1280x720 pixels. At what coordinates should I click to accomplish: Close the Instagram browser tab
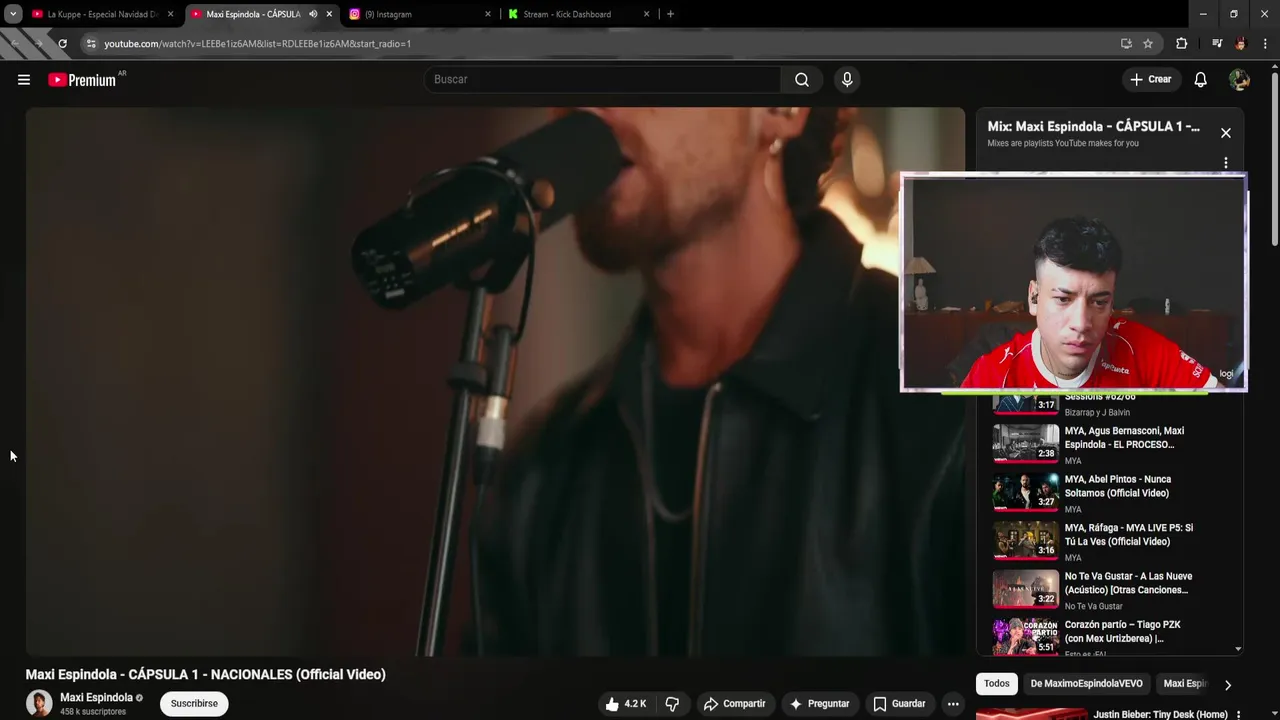(x=488, y=14)
